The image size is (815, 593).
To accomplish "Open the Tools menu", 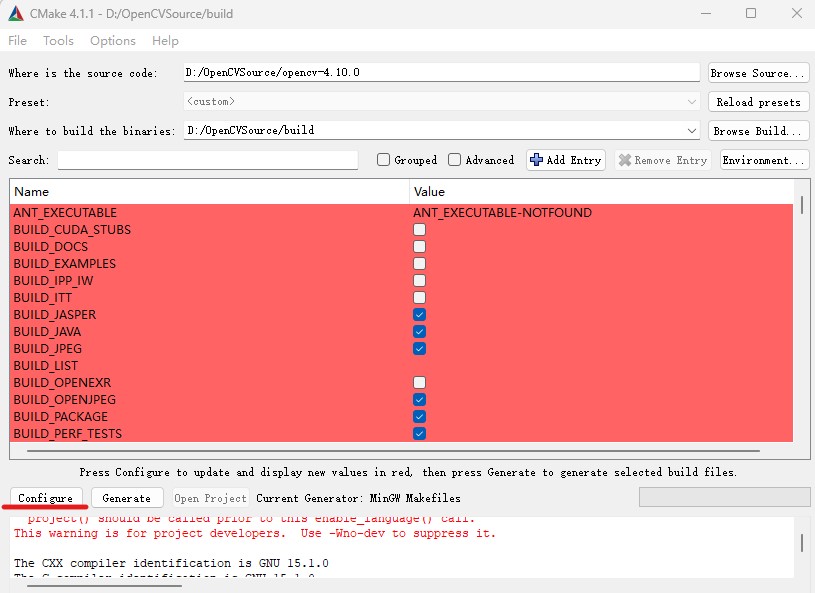I will [x=58, y=41].
